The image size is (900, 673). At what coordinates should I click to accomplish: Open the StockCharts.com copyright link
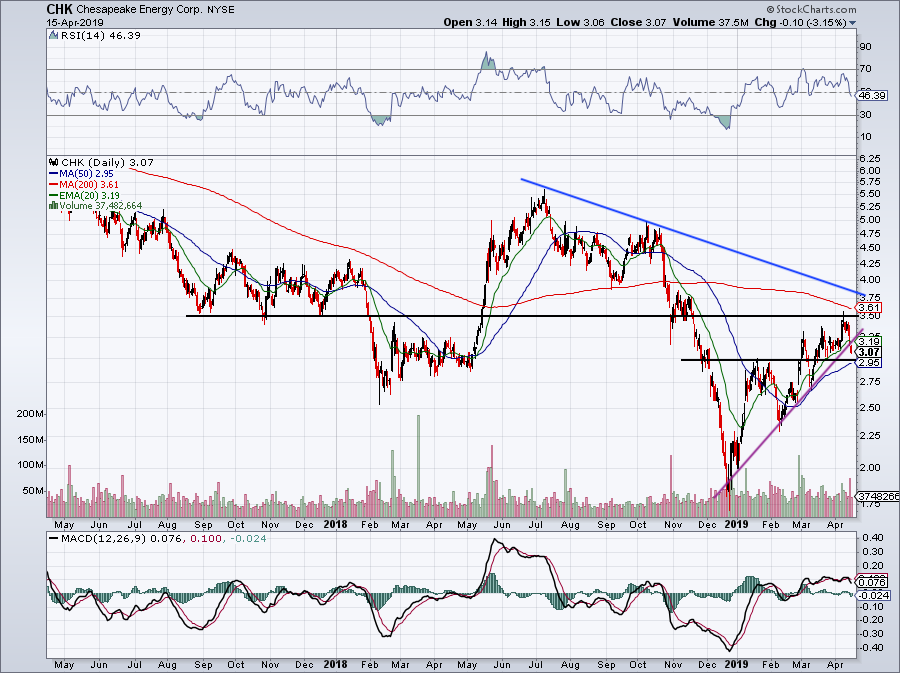coord(812,9)
